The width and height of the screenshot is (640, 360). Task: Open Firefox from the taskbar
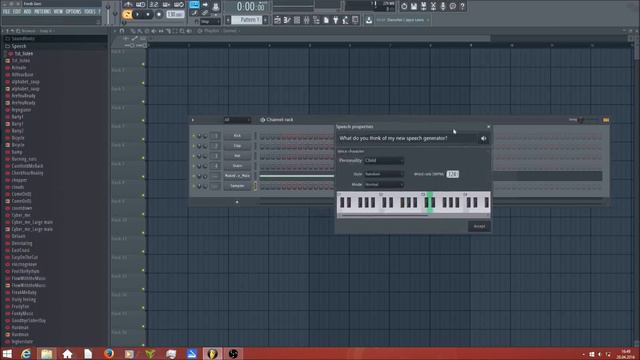[109, 354]
